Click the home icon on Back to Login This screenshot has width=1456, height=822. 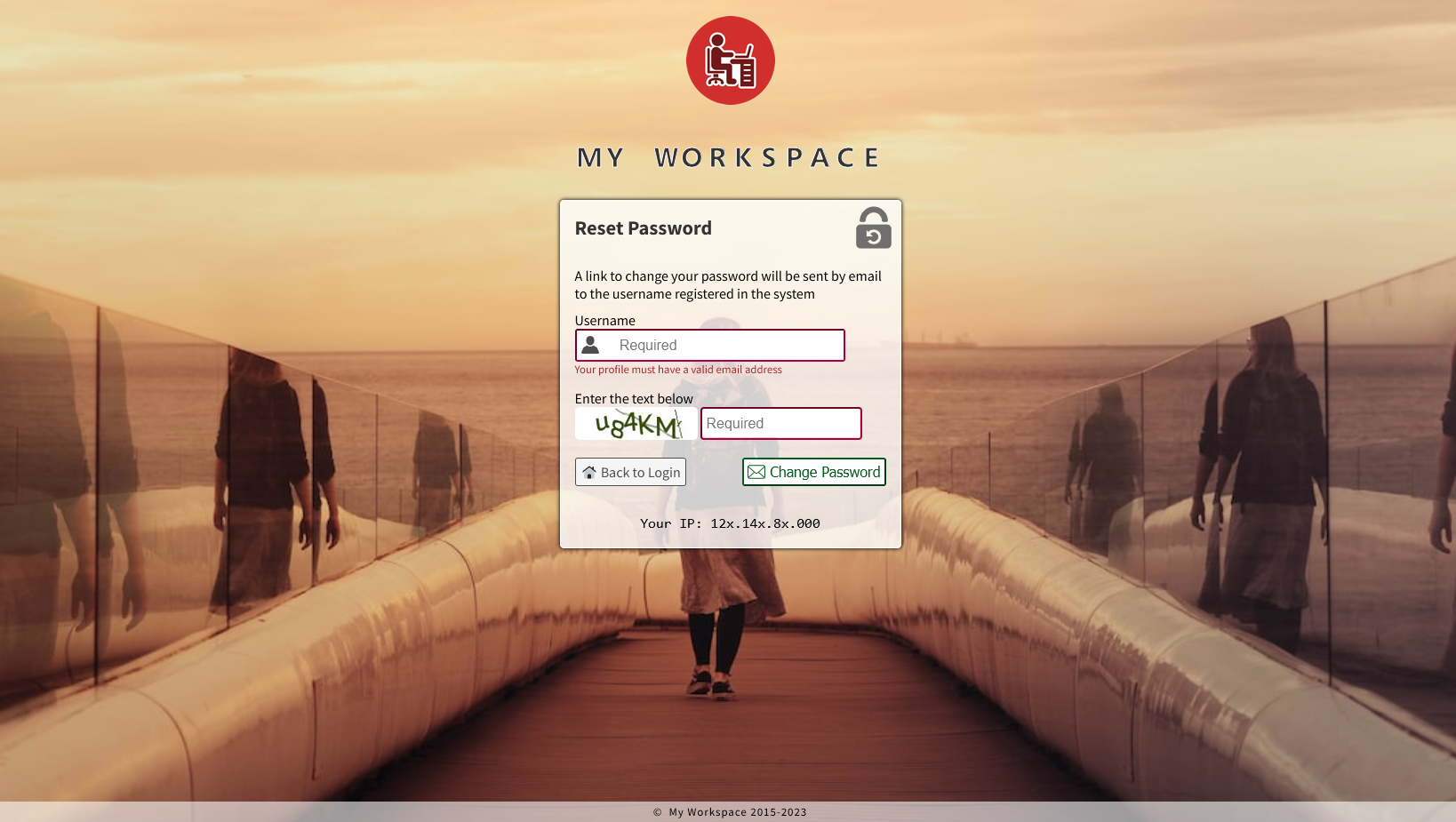point(589,472)
